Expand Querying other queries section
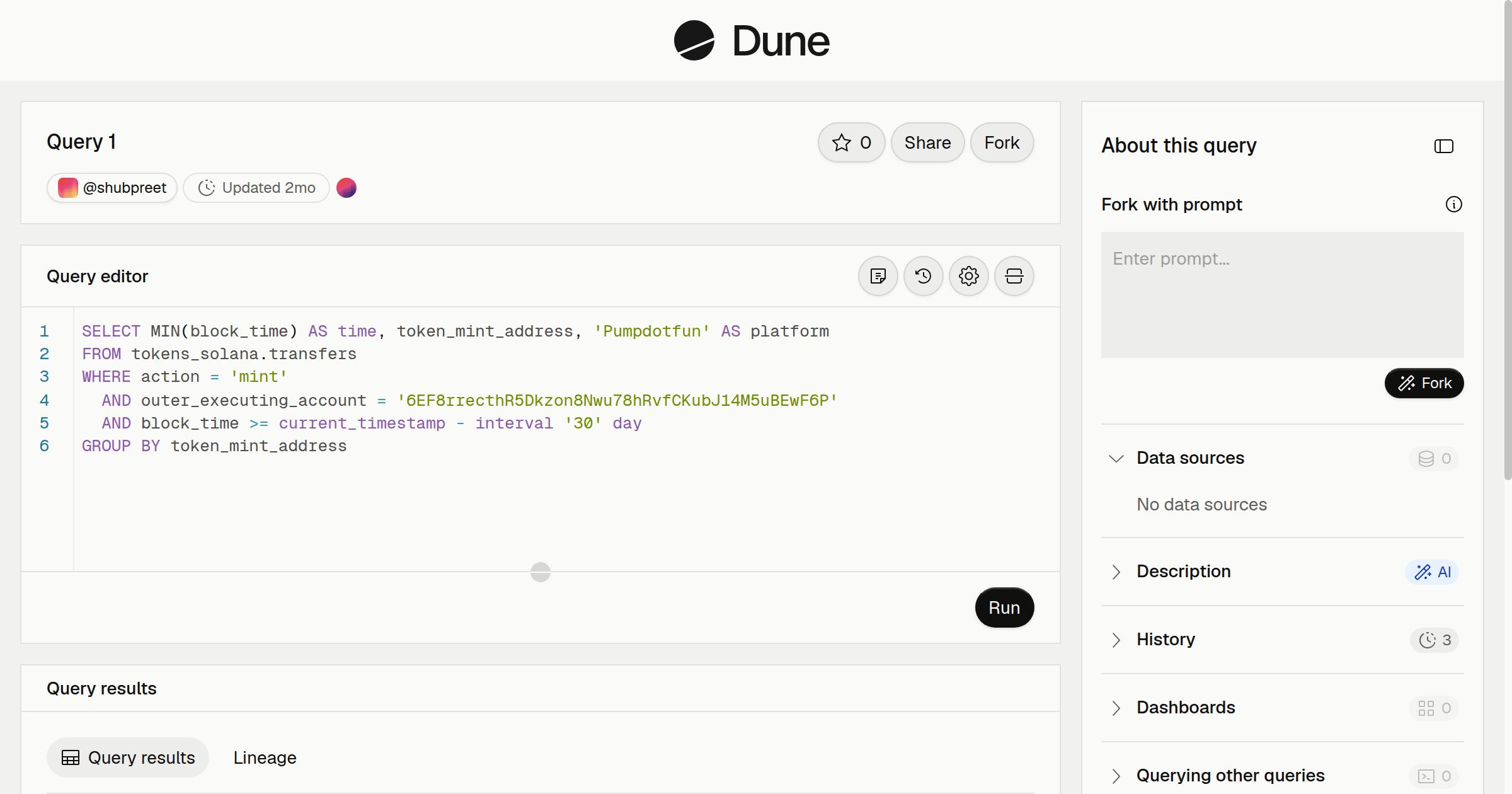Viewport: 1512px width, 794px height. click(1116, 776)
